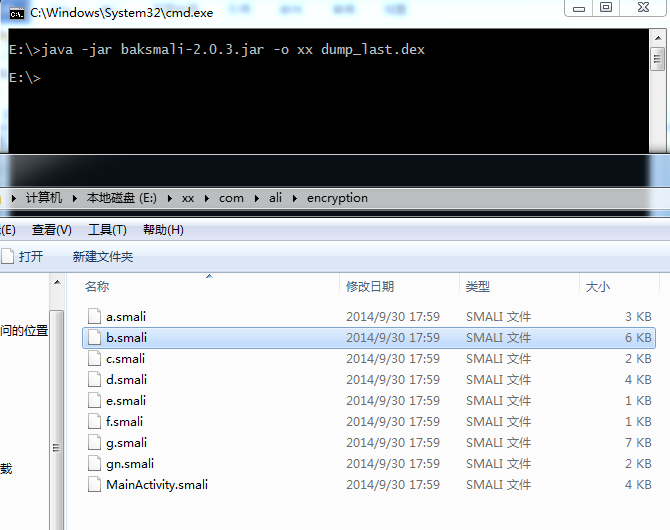Select file name b.smali
670x530 pixels.
(126, 338)
